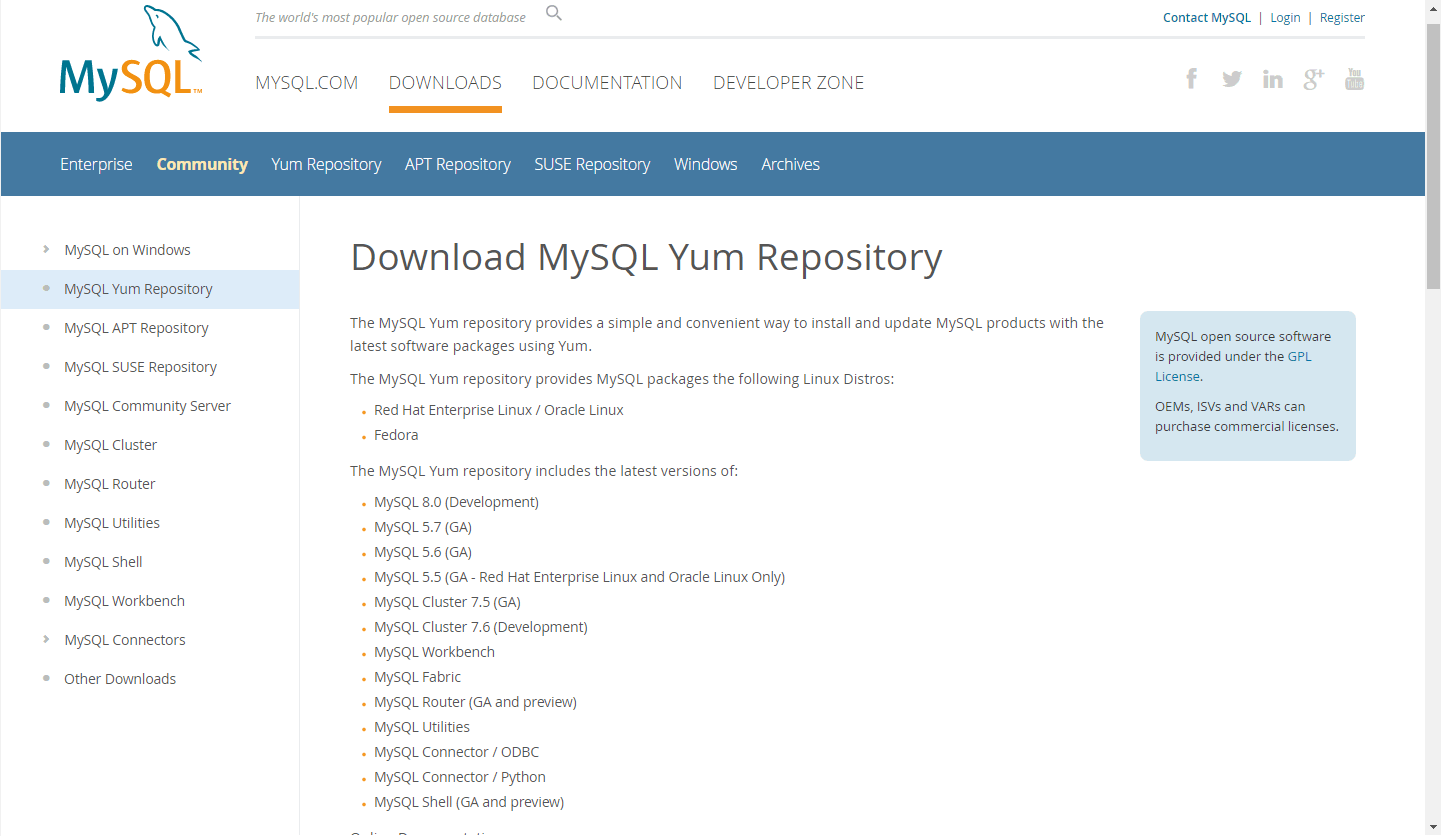The image size is (1441, 836).
Task: Click 'MySQL Shell (GA and preview)' entry
Action: [469, 802]
